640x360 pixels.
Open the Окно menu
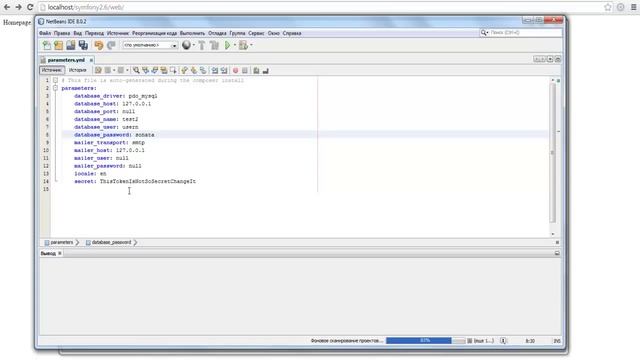(273, 33)
